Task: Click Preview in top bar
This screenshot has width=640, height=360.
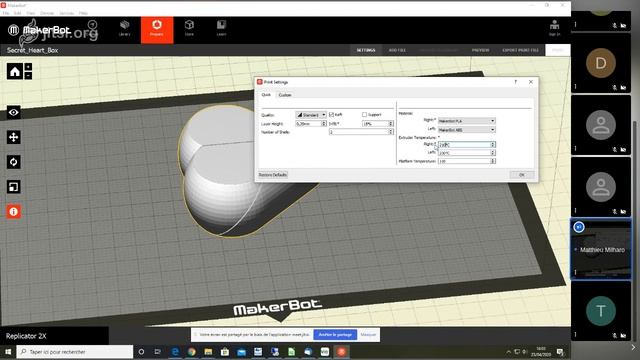Action: [x=480, y=50]
